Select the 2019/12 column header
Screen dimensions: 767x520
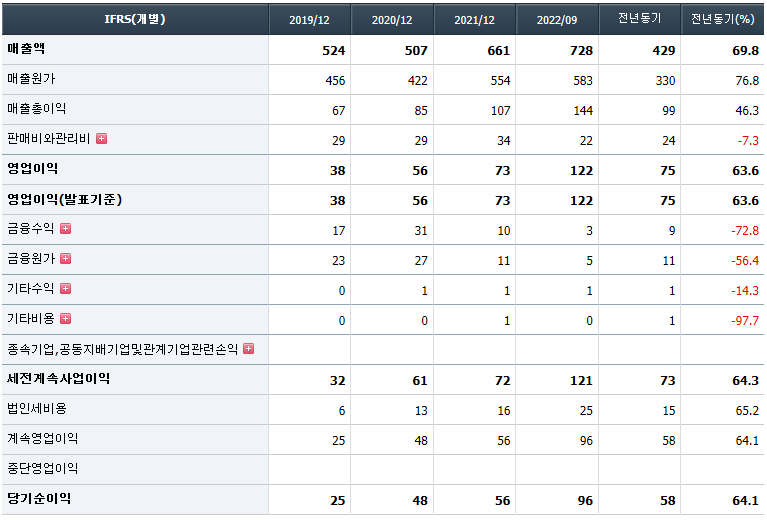(x=309, y=20)
